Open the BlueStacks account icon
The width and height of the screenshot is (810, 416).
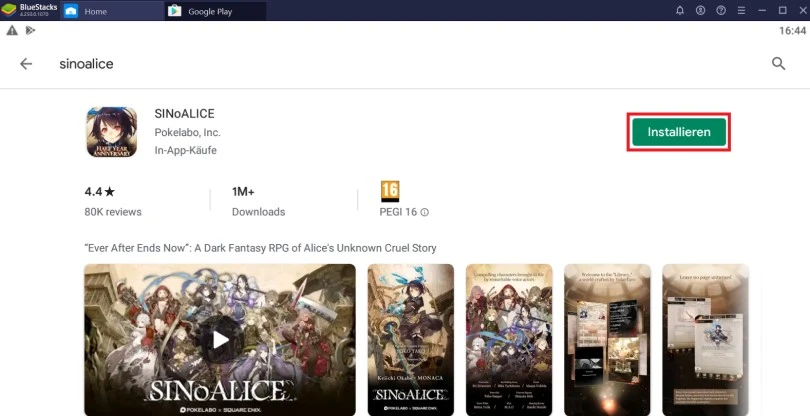coord(700,10)
